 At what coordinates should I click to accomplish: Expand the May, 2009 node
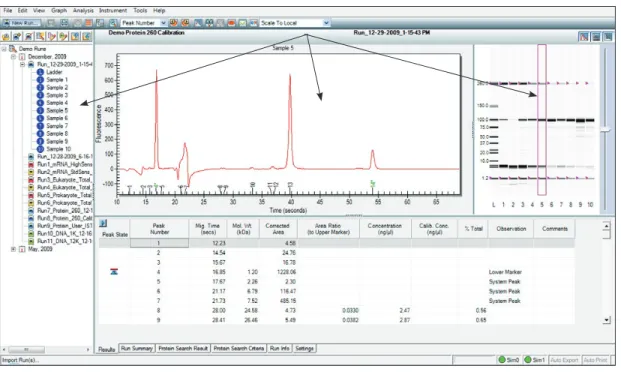(13, 249)
